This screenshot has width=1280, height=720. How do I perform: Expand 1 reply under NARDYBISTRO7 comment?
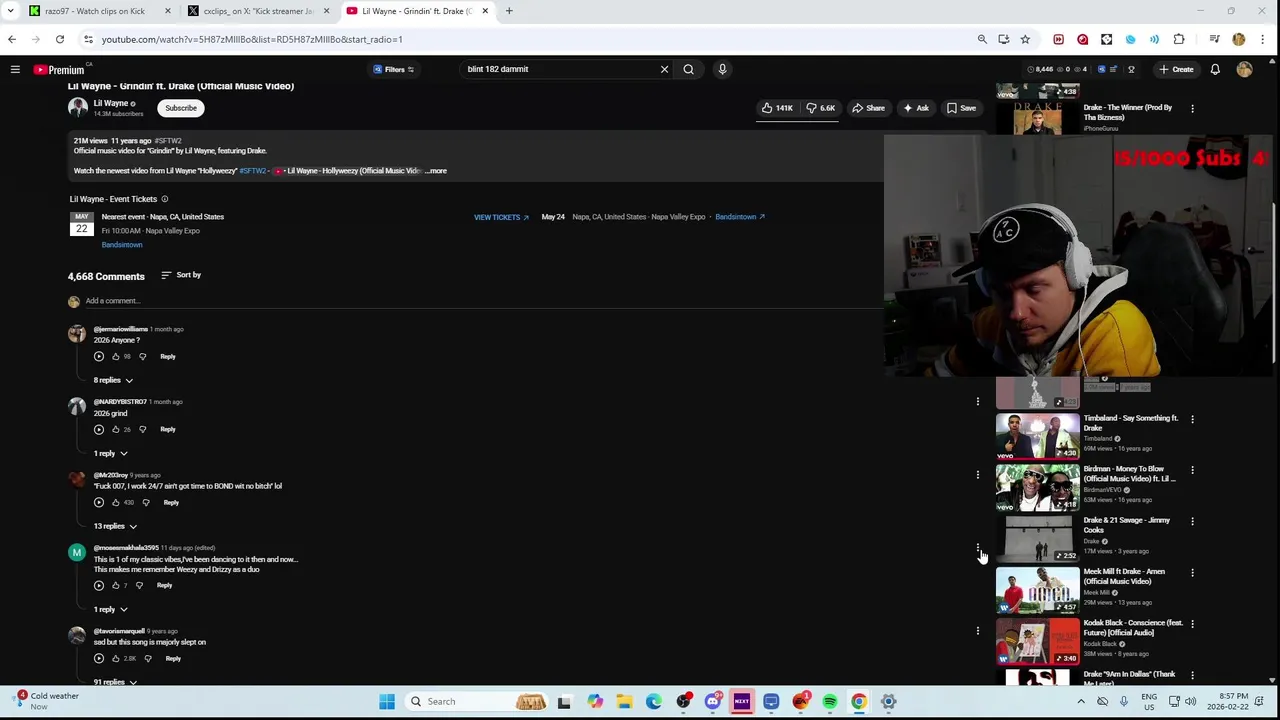point(111,453)
